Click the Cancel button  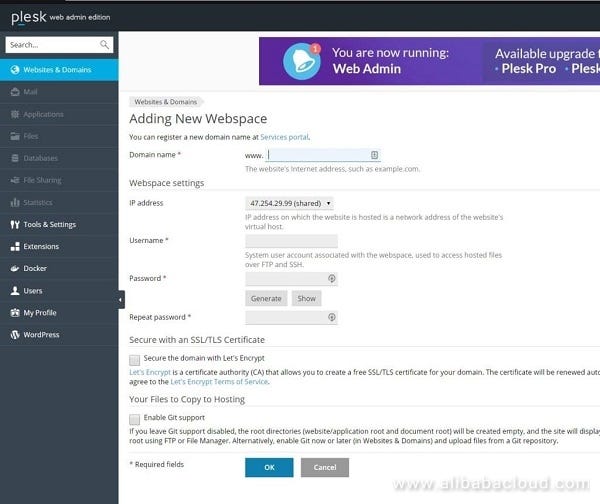[324, 467]
